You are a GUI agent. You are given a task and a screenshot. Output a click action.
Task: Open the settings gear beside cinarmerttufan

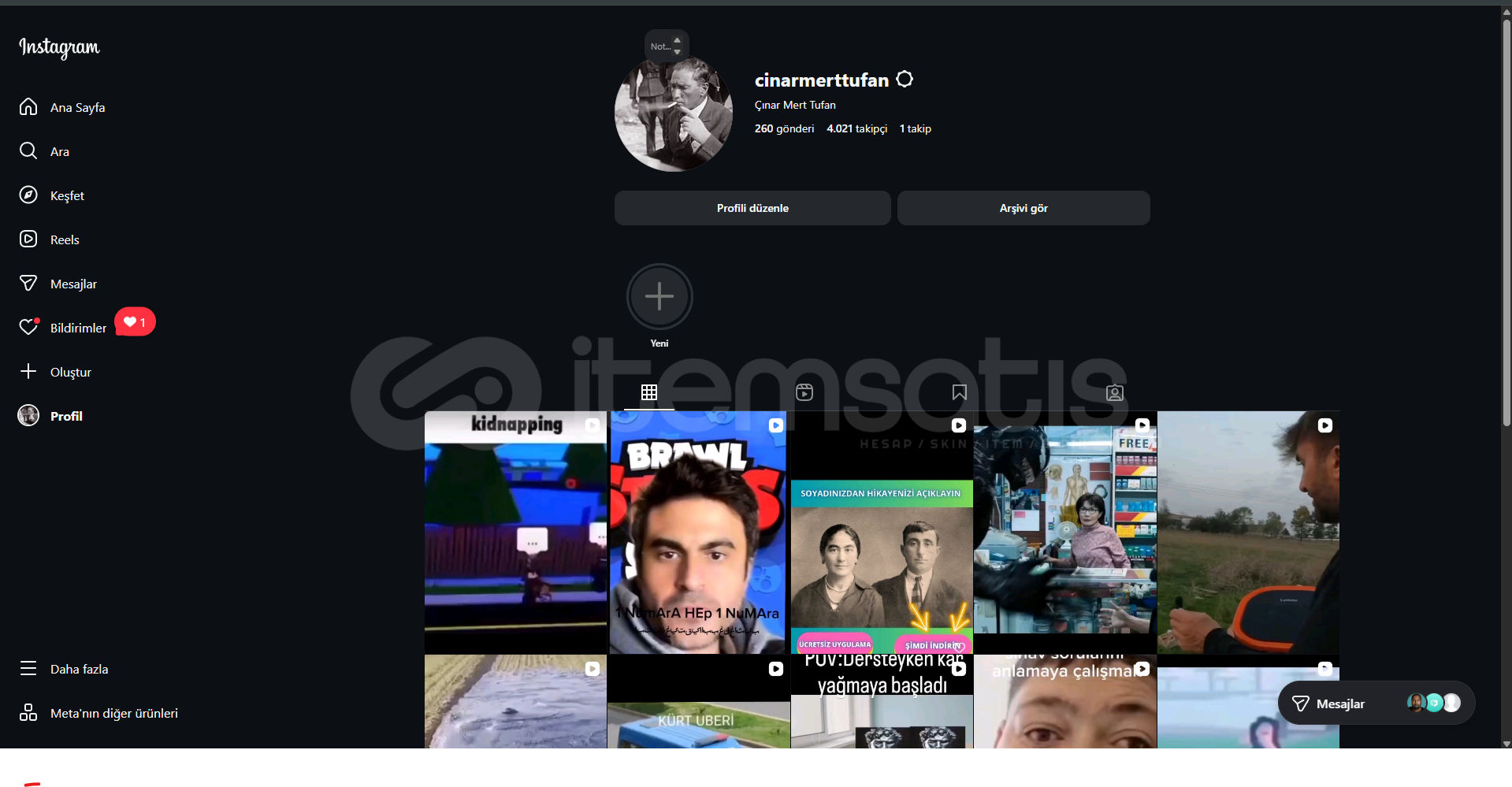pos(905,79)
